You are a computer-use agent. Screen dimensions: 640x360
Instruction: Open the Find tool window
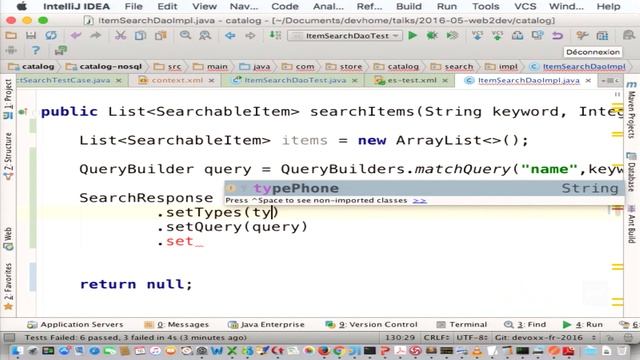pyautogui.click(x=525, y=324)
